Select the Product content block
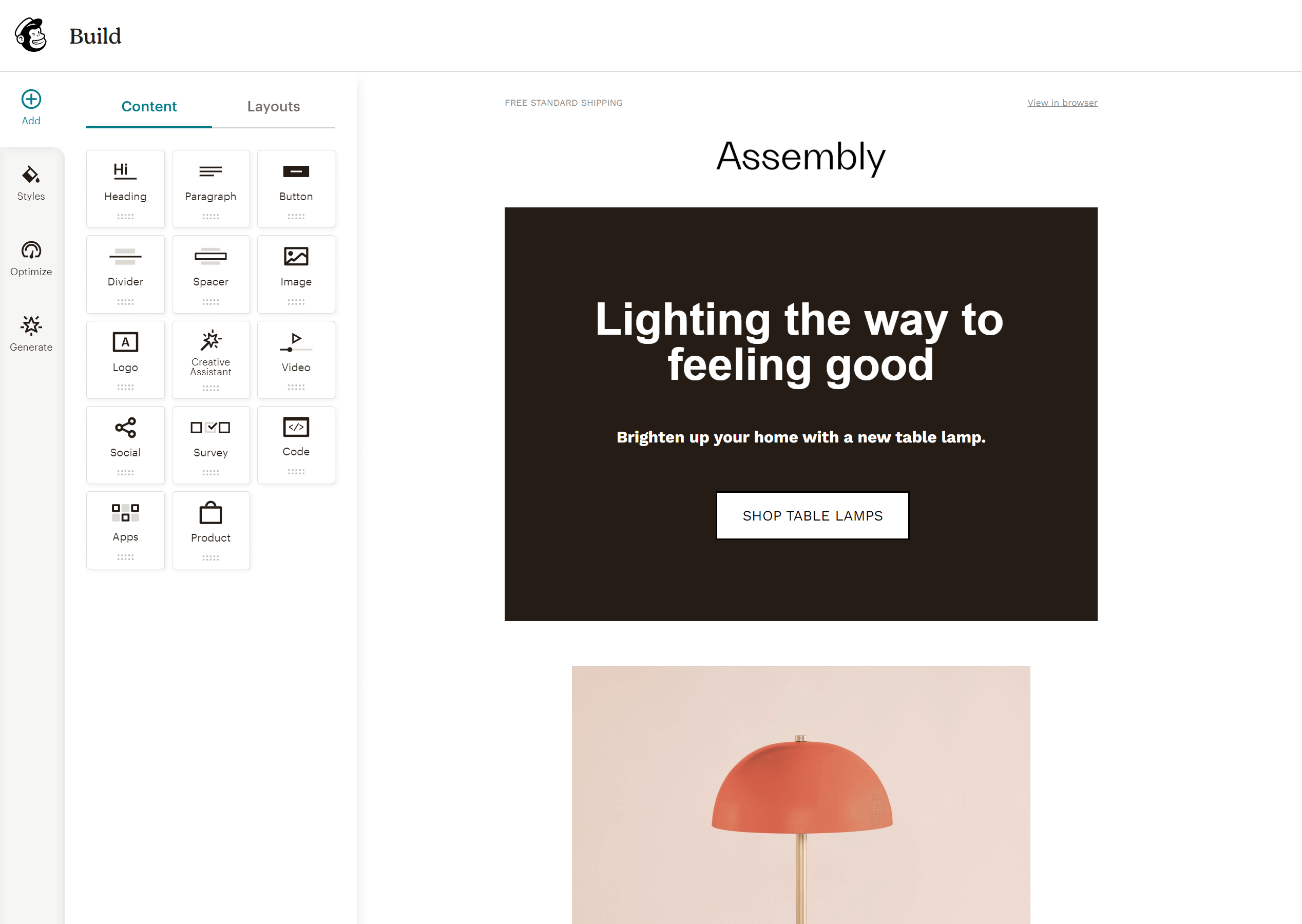This screenshot has height=924, width=1302. [x=210, y=529]
